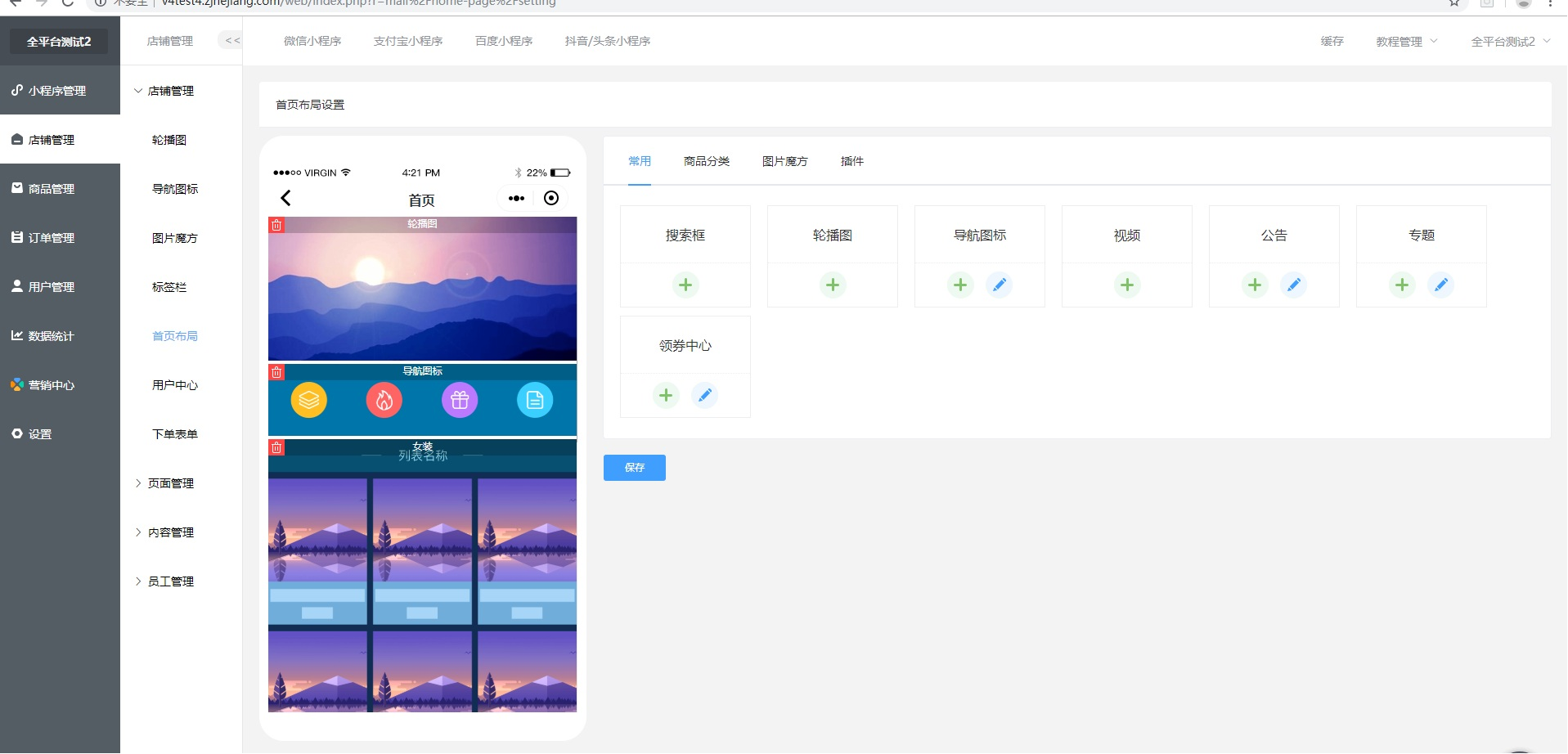Go to 标签栏 in the submenu
1568x754 pixels.
point(169,287)
